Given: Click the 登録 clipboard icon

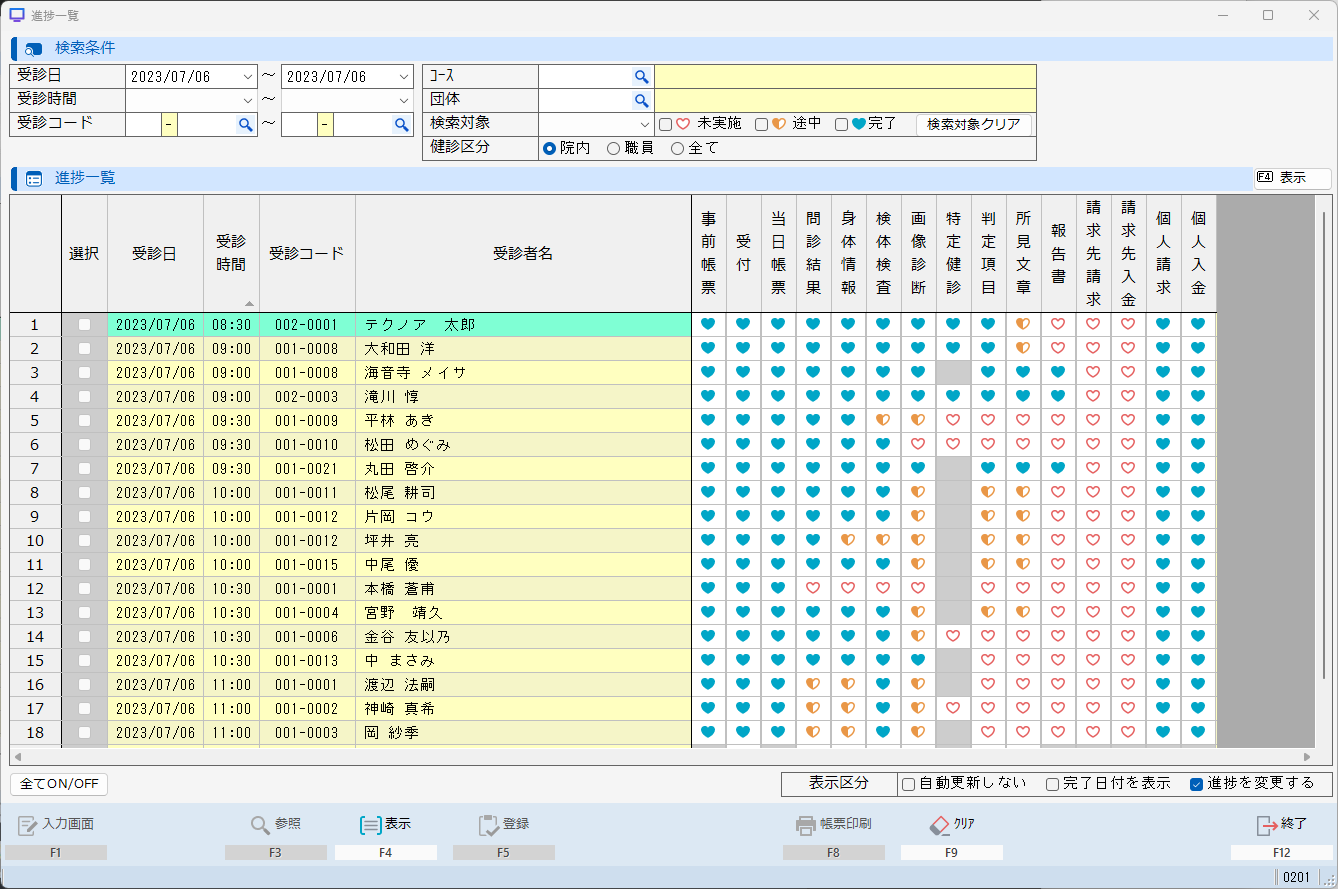Looking at the screenshot, I should coord(489,825).
